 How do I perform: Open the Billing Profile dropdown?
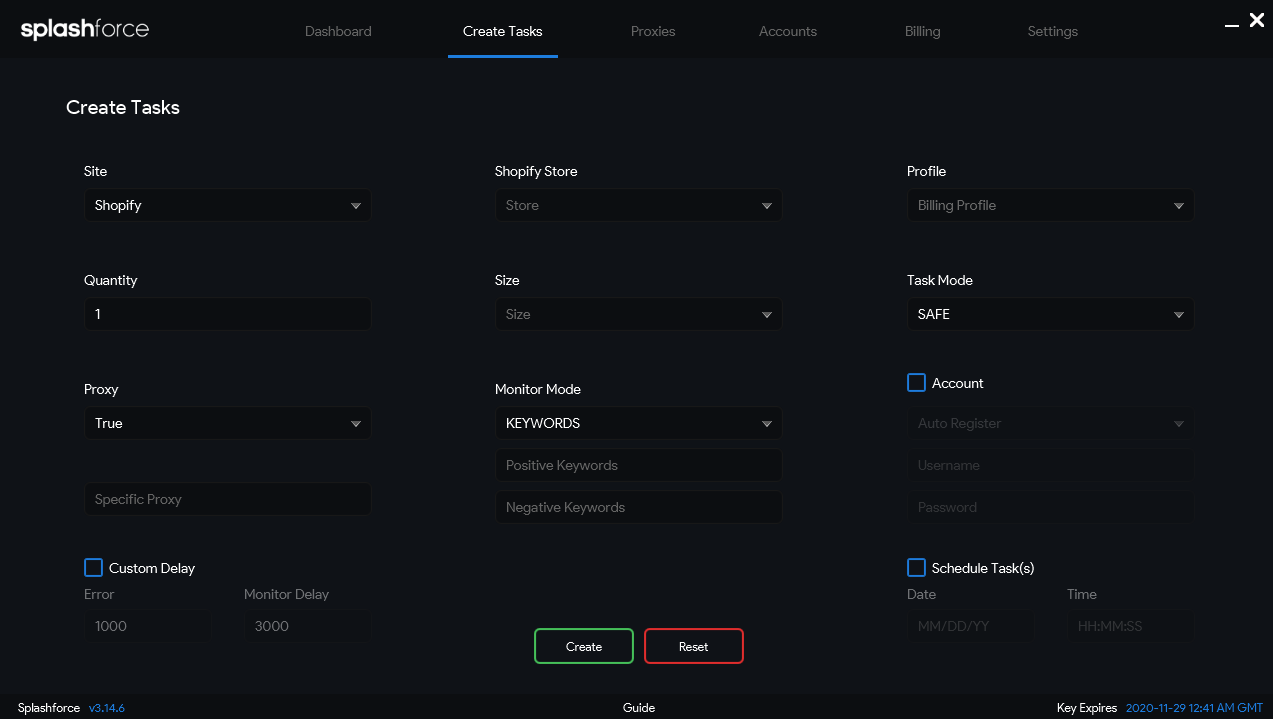pyautogui.click(x=1050, y=205)
